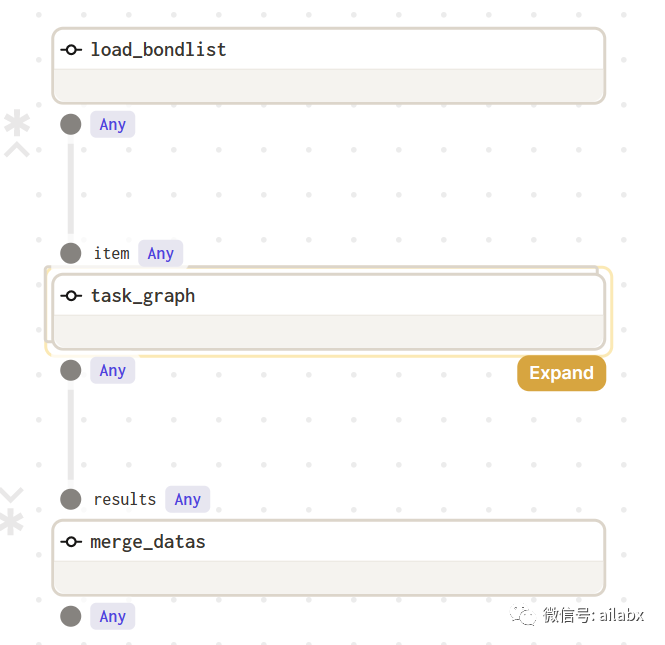Viewport: 665px width, 645px height.
Task: Select the merge_datas node title
Action: point(148,542)
